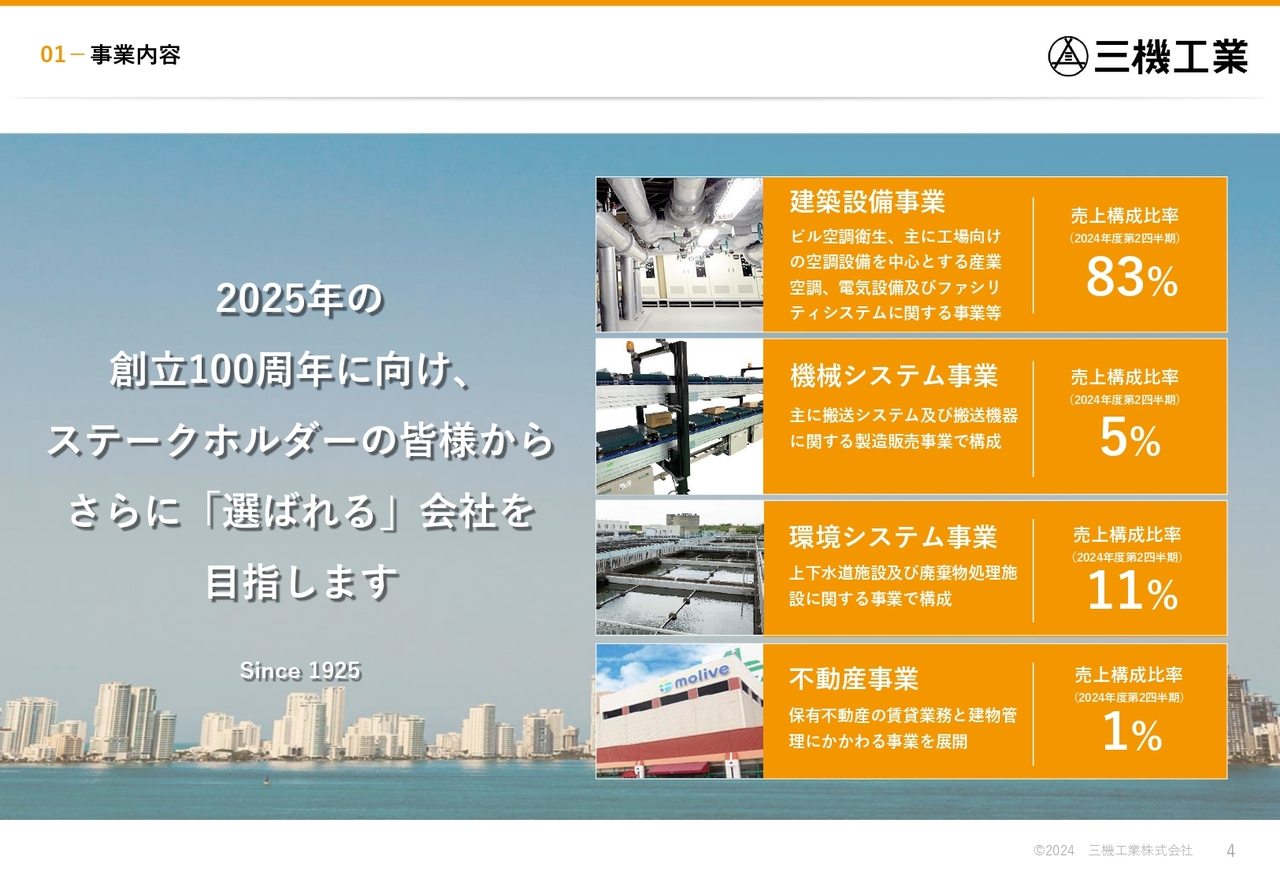Open the piping facility photo thumbnail

[x=680, y=253]
